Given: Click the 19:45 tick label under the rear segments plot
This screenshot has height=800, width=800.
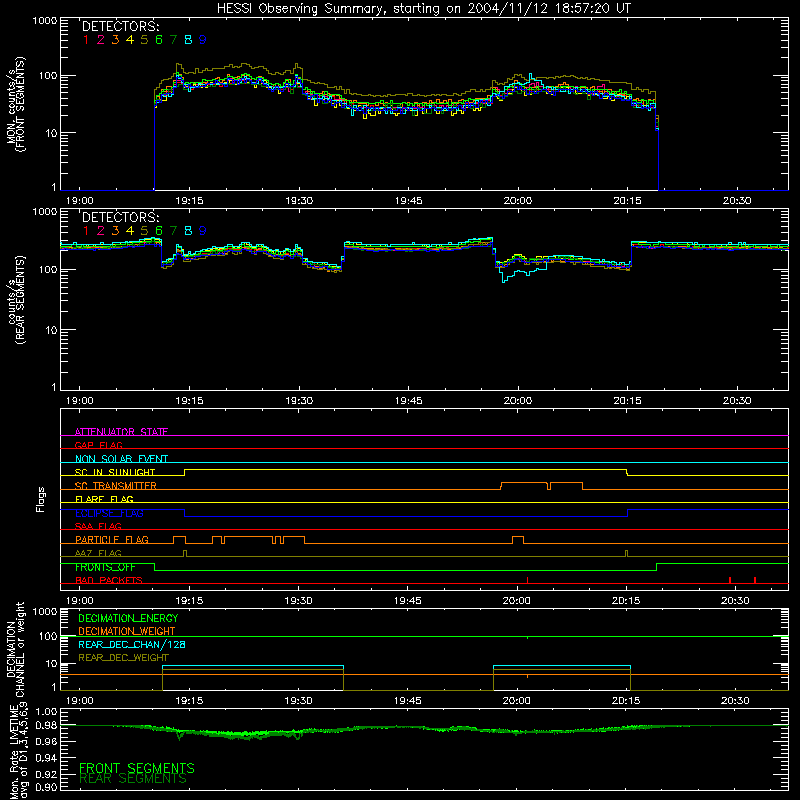Looking at the screenshot, I should [408, 401].
